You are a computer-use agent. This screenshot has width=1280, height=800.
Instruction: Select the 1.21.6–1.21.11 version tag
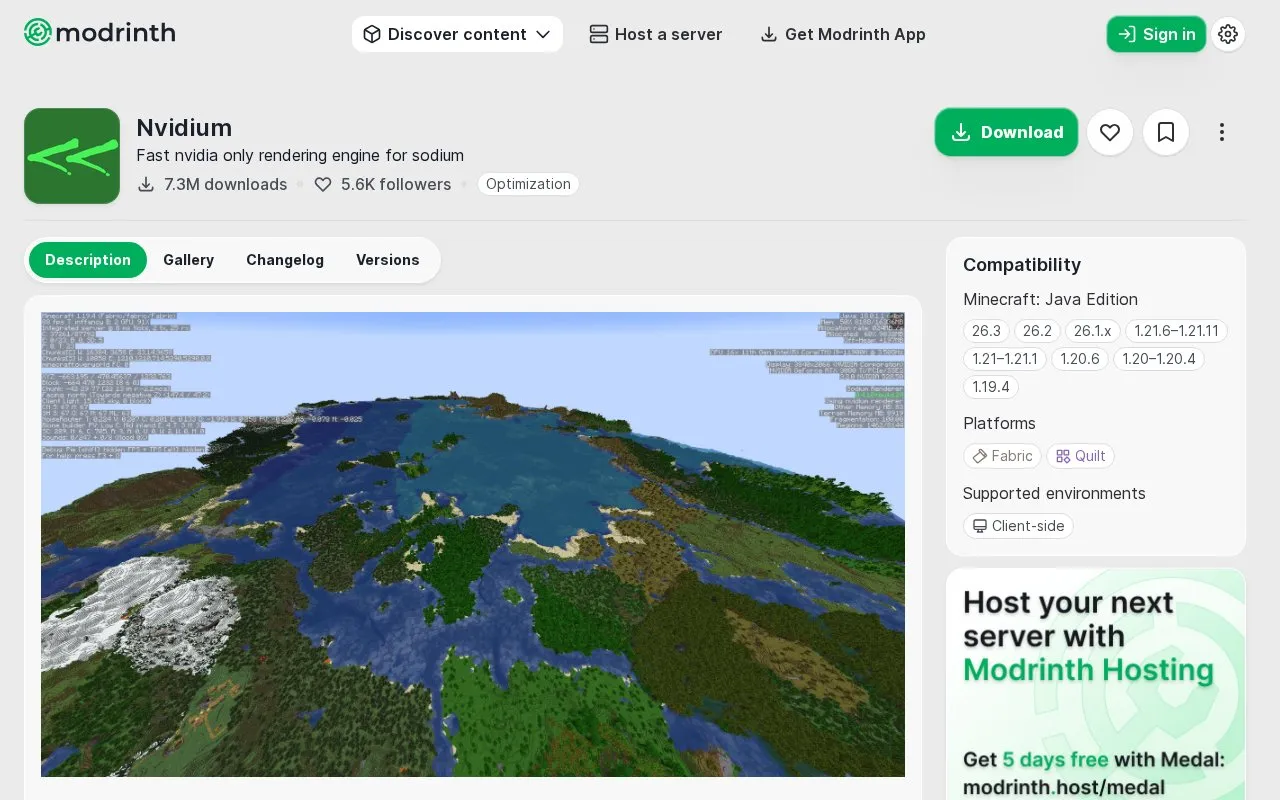coord(1176,331)
